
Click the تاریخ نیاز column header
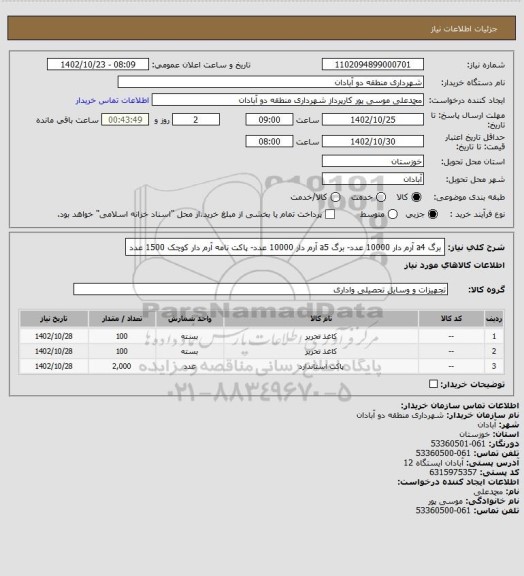tap(54, 318)
